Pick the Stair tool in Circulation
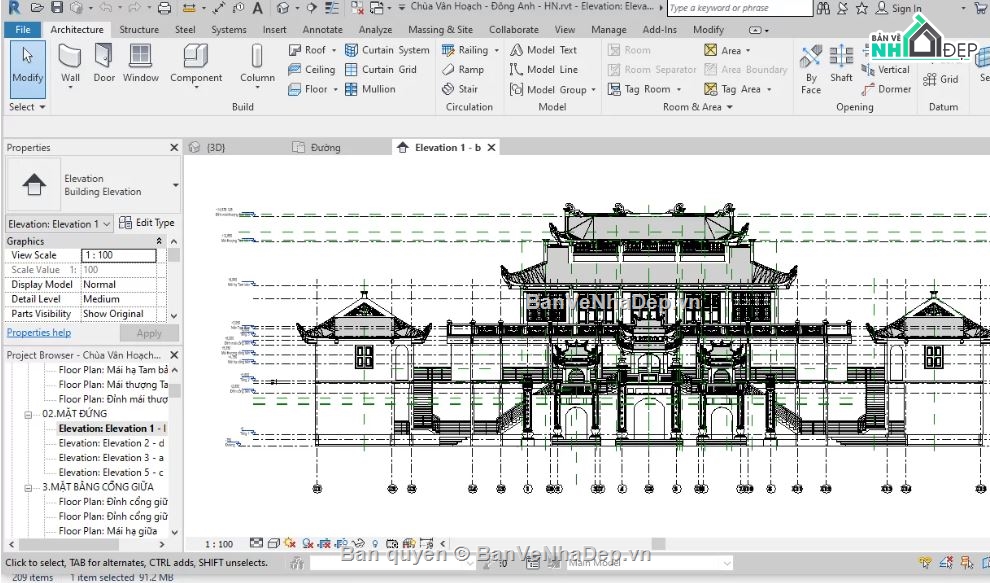990x583 pixels. pyautogui.click(x=460, y=89)
